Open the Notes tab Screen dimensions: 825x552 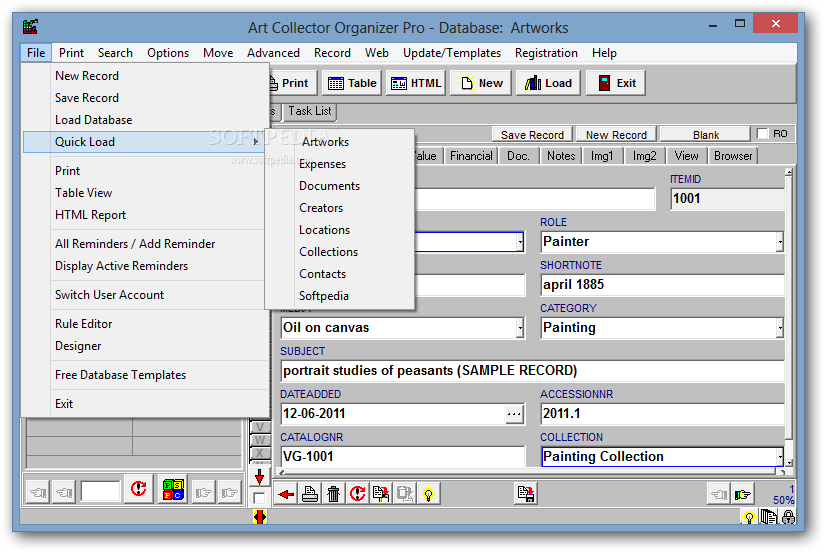[561, 156]
